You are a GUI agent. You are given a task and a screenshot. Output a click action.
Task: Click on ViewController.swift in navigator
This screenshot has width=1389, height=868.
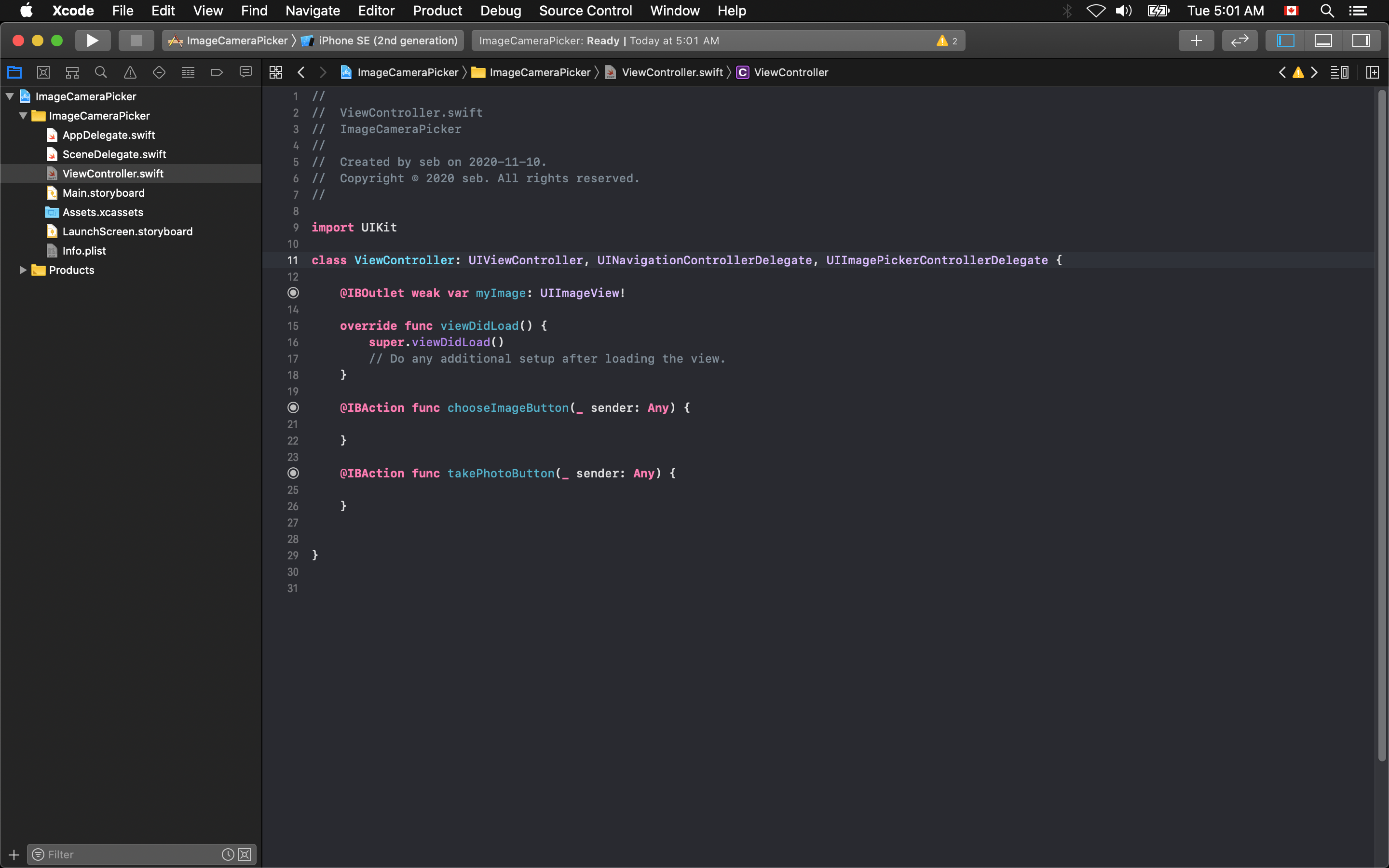(x=113, y=173)
